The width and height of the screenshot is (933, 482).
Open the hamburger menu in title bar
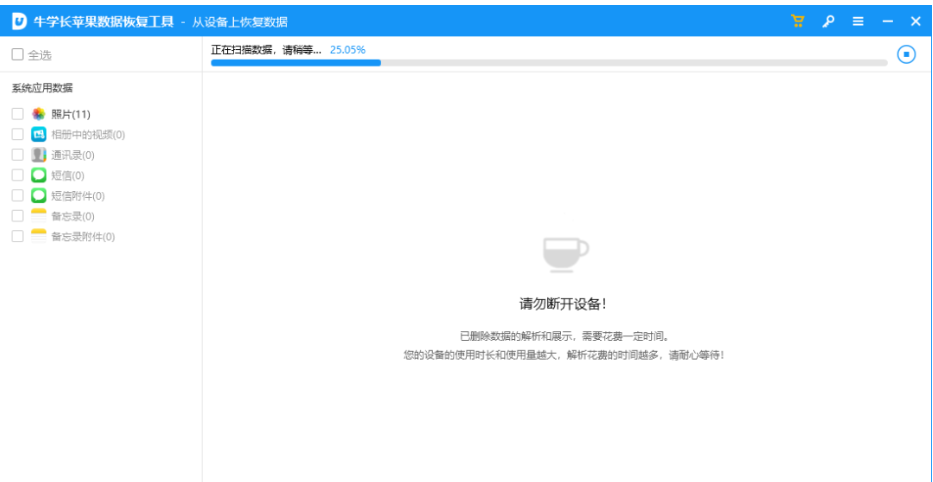click(x=858, y=21)
